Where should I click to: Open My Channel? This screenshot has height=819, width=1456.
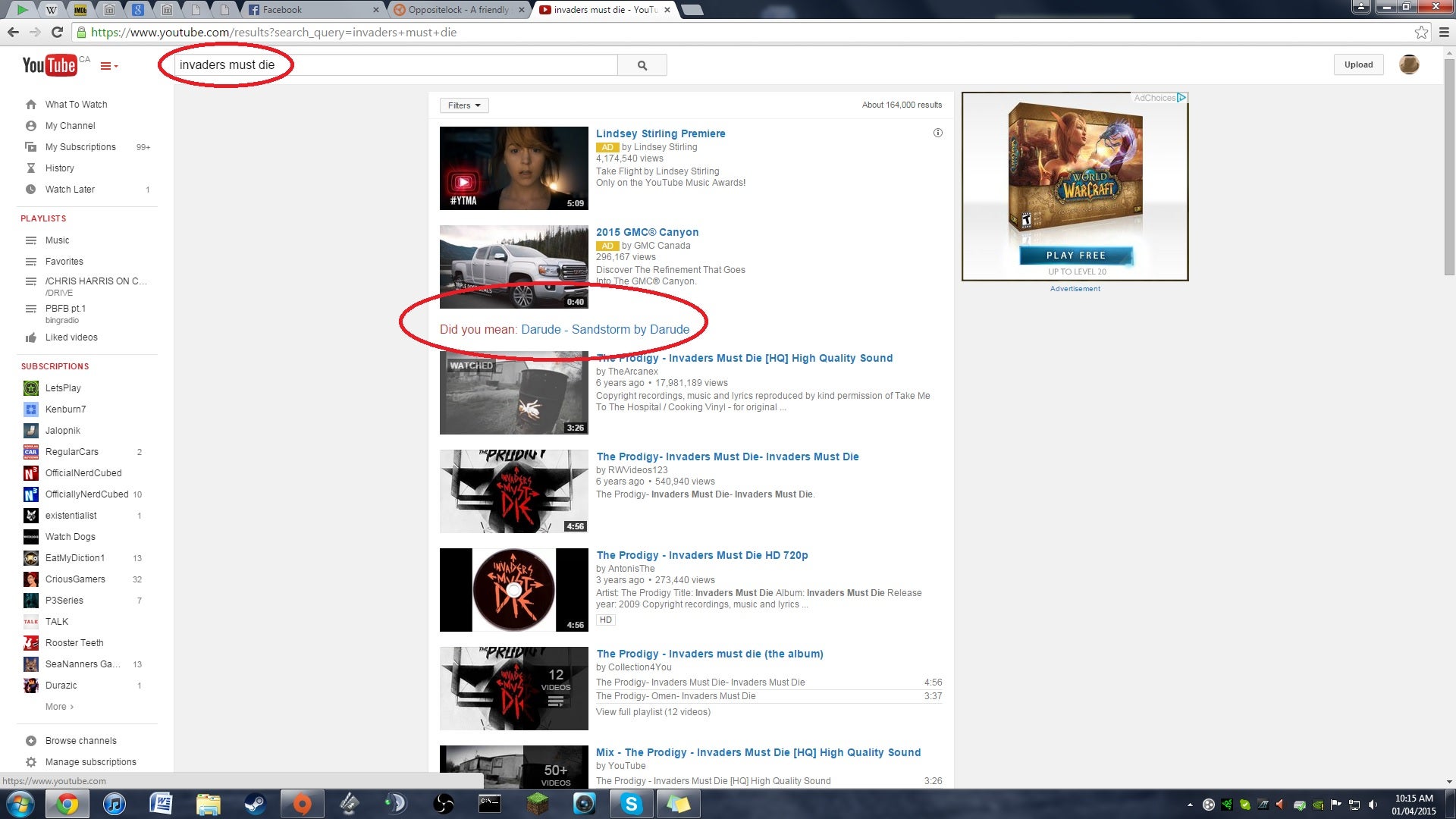tap(70, 126)
